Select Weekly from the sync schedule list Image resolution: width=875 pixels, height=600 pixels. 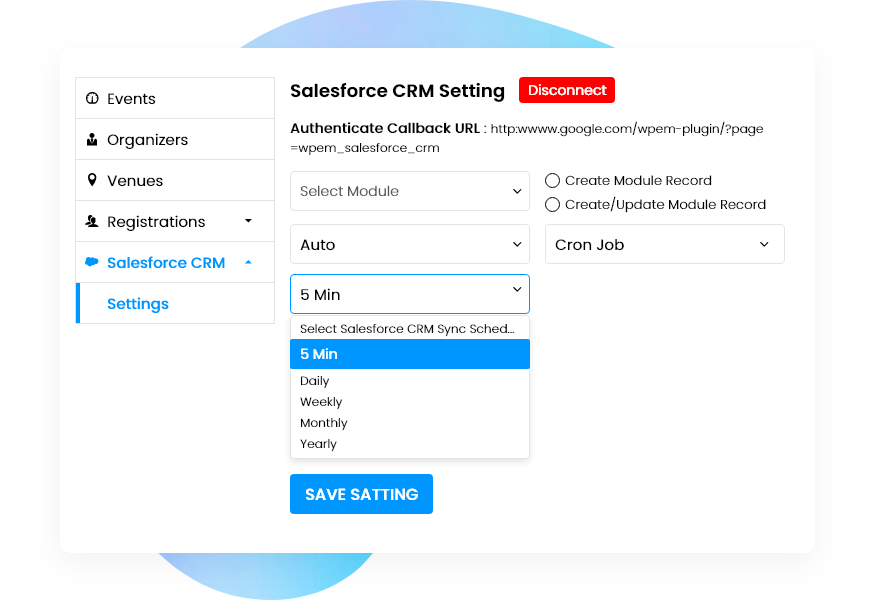click(x=321, y=401)
